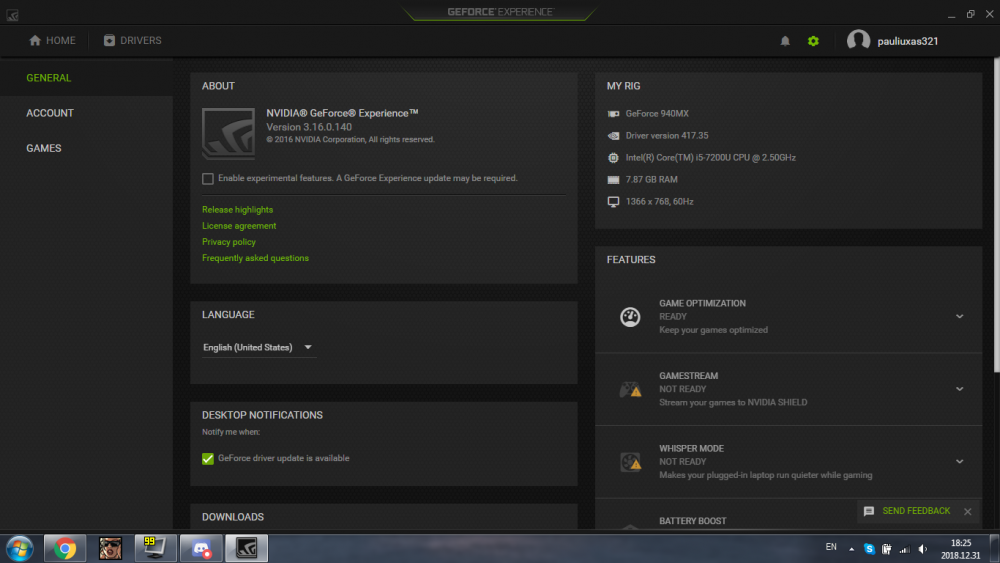Screen dimensions: 1000x563
Task: Click the Intel Core i5-7200U CPU text
Action: (710, 157)
